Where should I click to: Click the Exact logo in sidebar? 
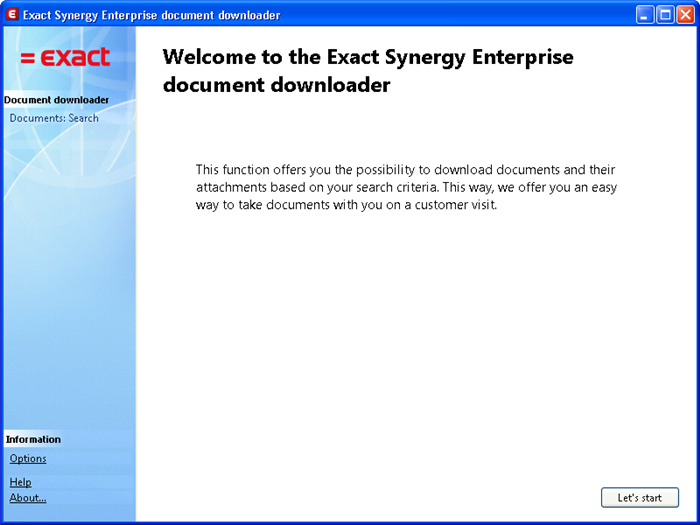coord(65,57)
